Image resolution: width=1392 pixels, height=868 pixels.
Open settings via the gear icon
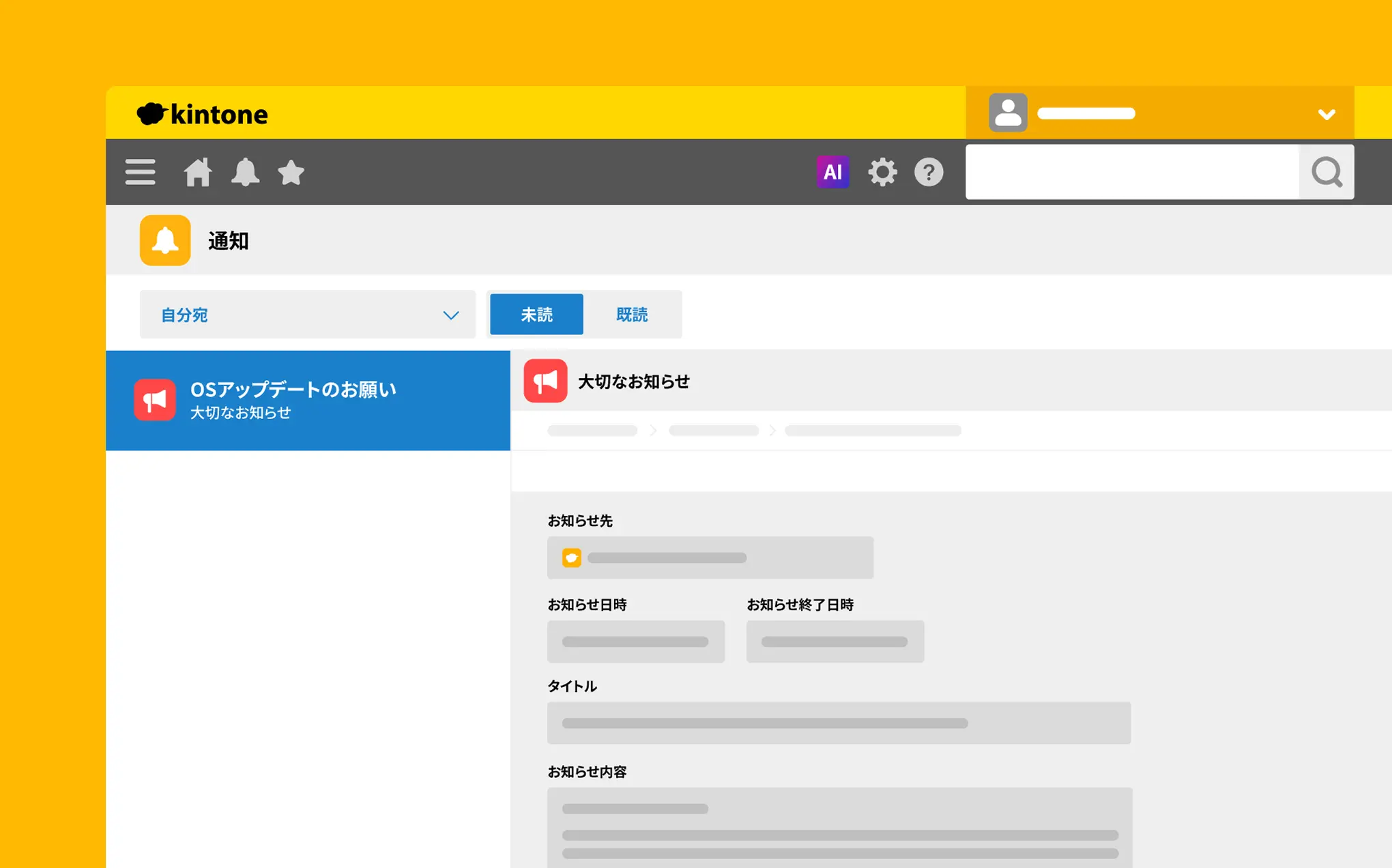[x=882, y=172]
